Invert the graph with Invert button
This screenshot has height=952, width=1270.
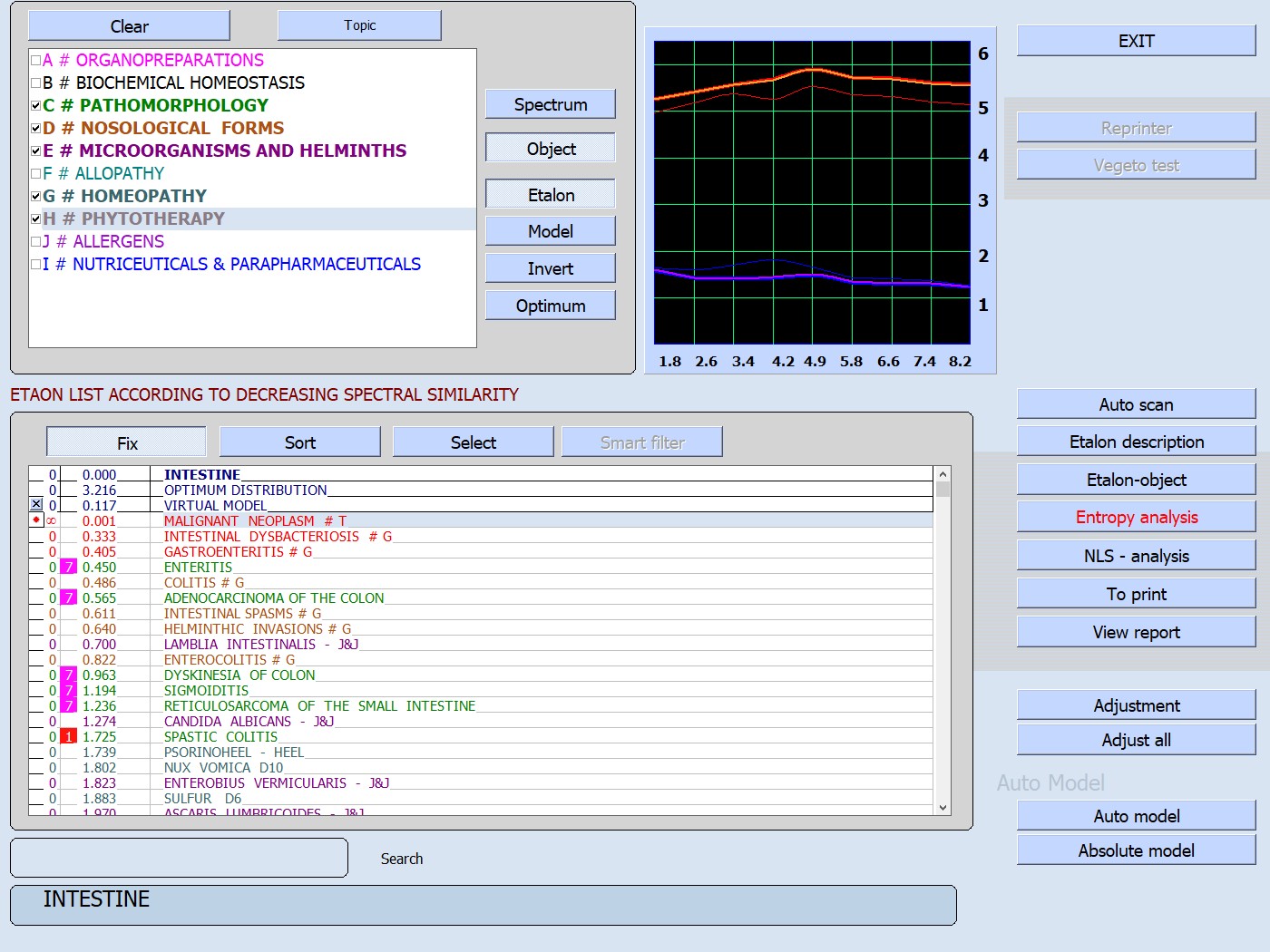[551, 268]
